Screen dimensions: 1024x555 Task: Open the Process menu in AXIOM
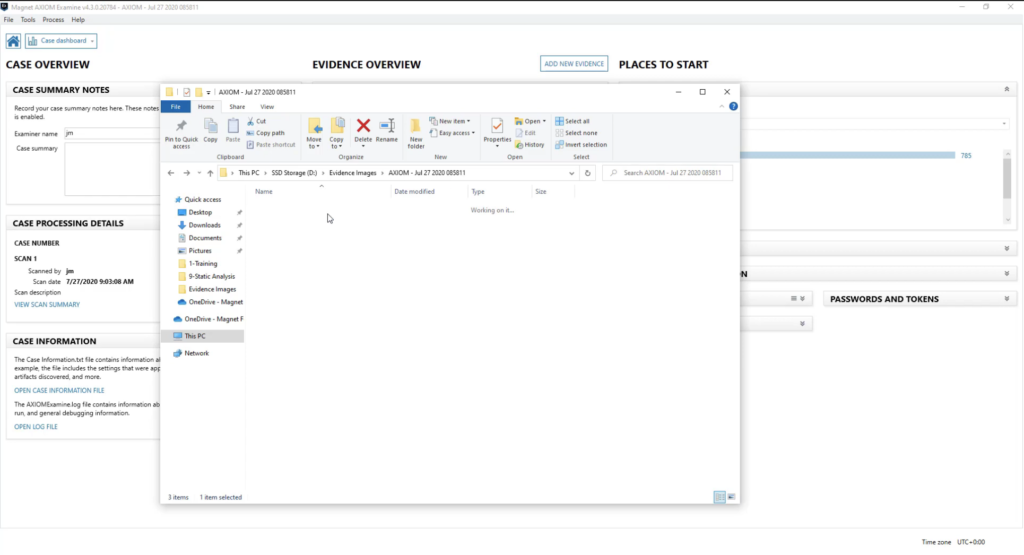53,20
